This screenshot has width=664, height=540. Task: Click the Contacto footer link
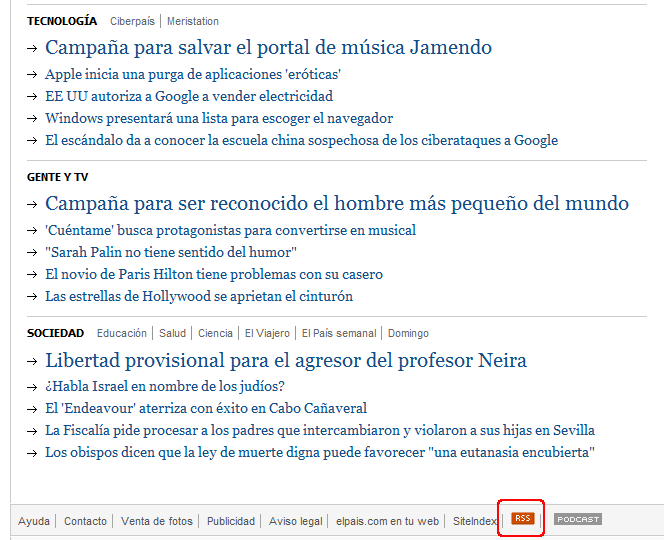coord(85,521)
